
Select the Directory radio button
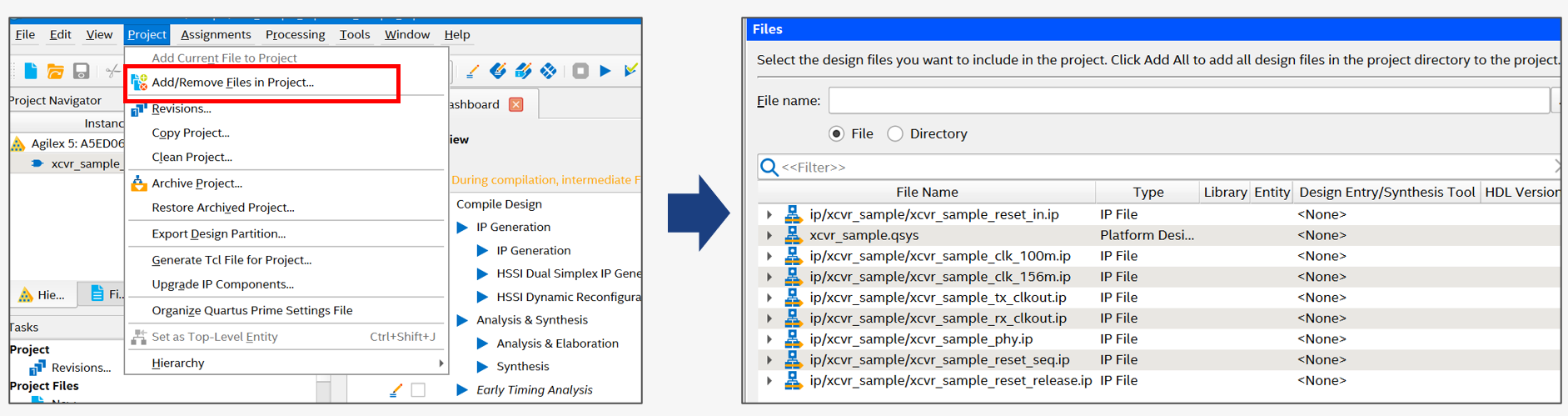coord(895,134)
